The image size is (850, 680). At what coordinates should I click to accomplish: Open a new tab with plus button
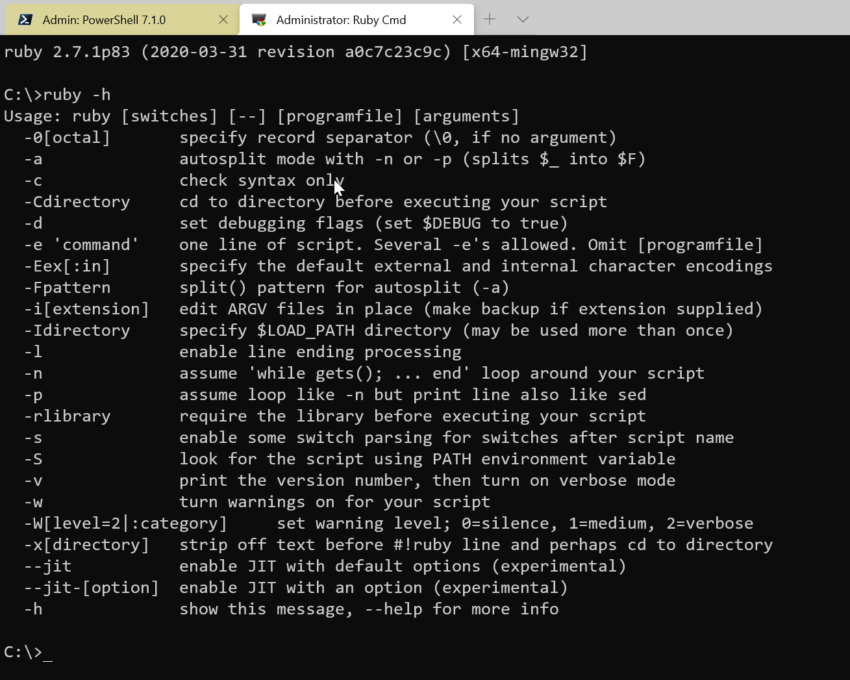(x=490, y=20)
